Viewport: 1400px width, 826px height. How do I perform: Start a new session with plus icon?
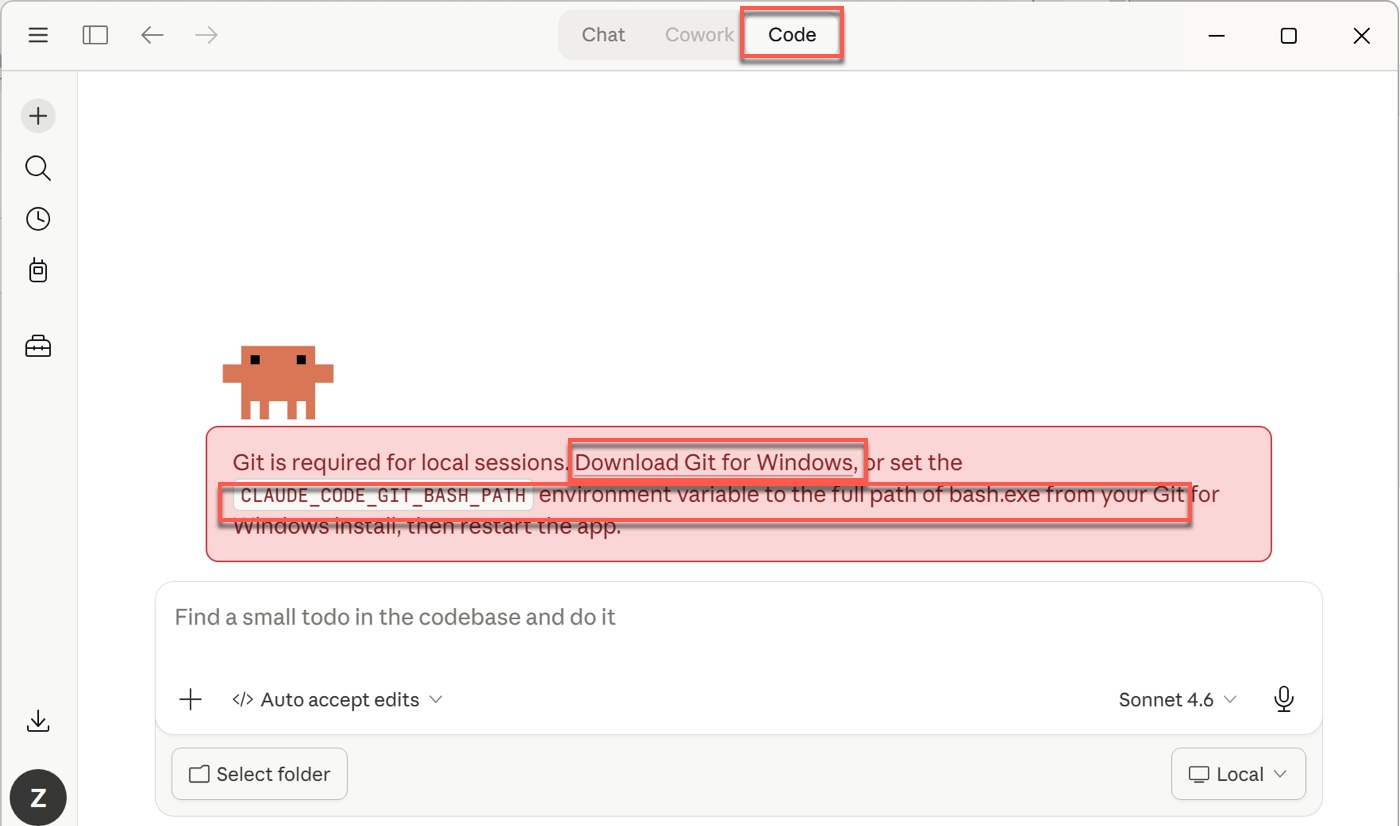[38, 116]
